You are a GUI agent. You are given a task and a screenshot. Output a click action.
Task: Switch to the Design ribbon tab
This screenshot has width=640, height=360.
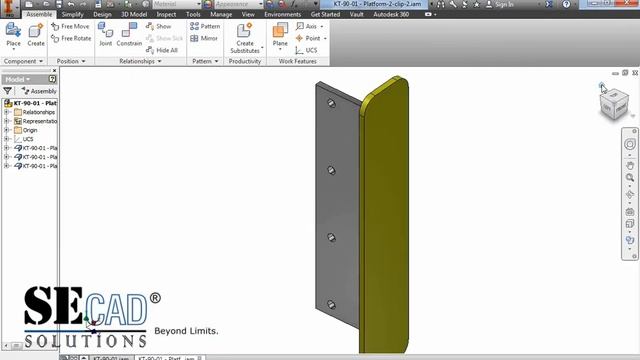(102, 14)
